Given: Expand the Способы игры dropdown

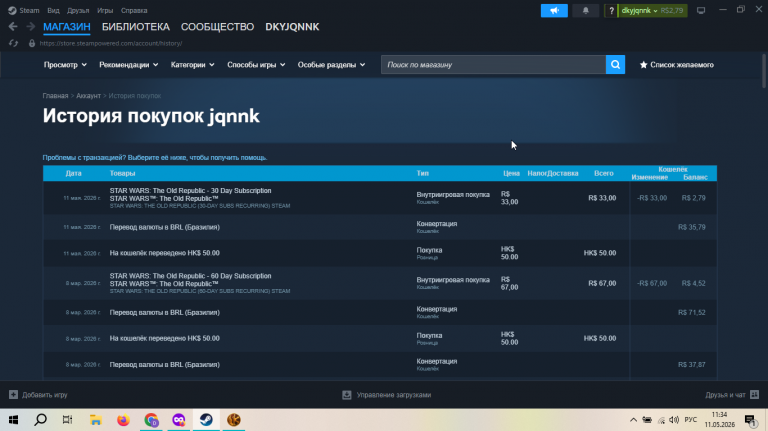Looking at the screenshot, I should pyautogui.click(x=256, y=65).
